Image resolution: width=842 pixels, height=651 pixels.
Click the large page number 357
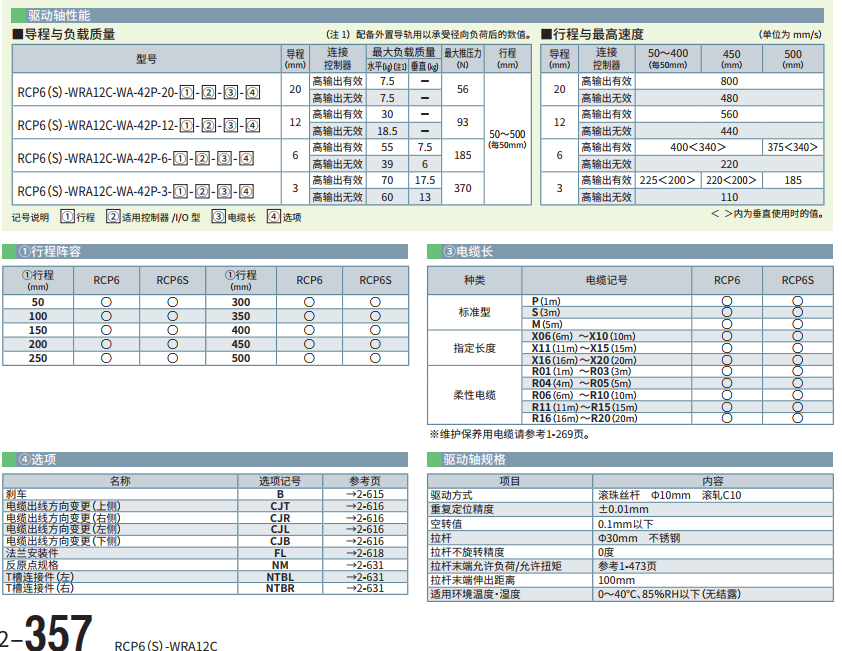pyautogui.click(x=58, y=632)
